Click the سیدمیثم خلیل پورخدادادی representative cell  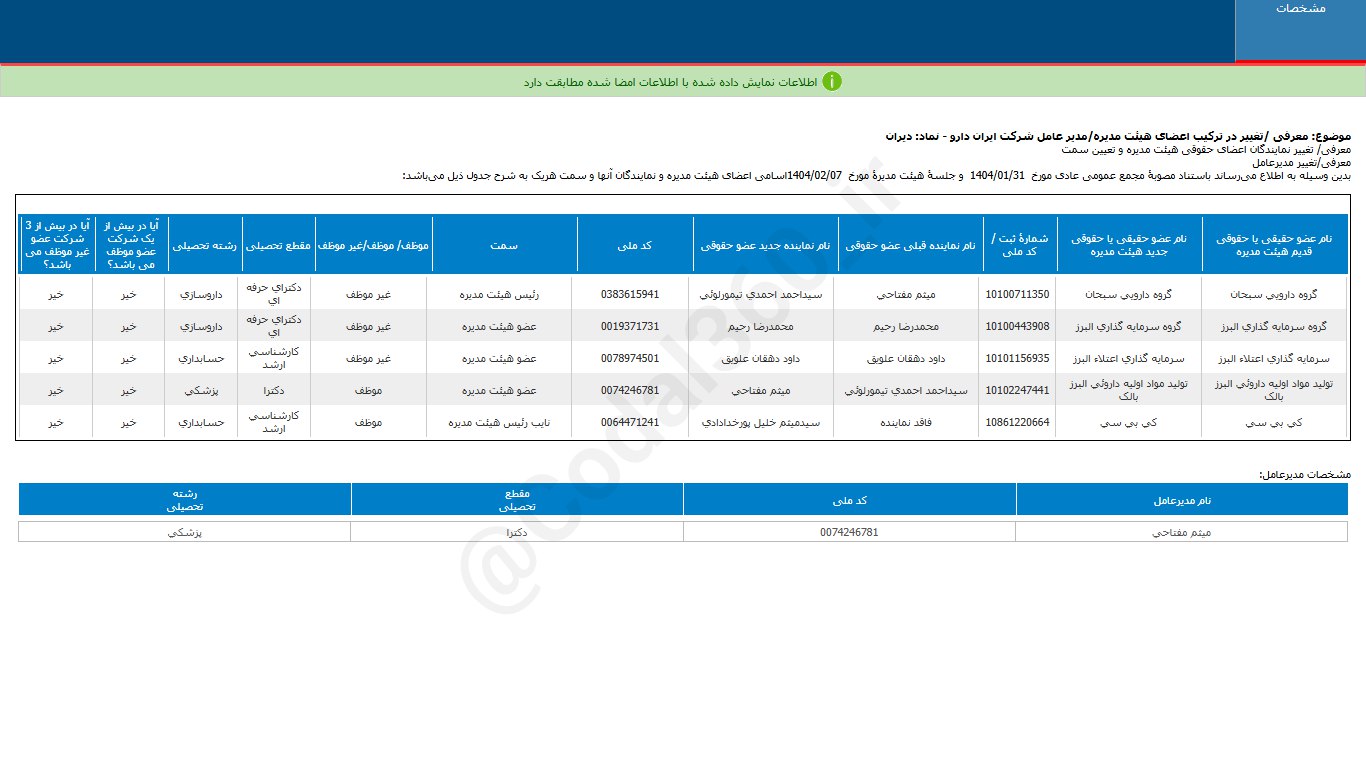click(x=761, y=422)
